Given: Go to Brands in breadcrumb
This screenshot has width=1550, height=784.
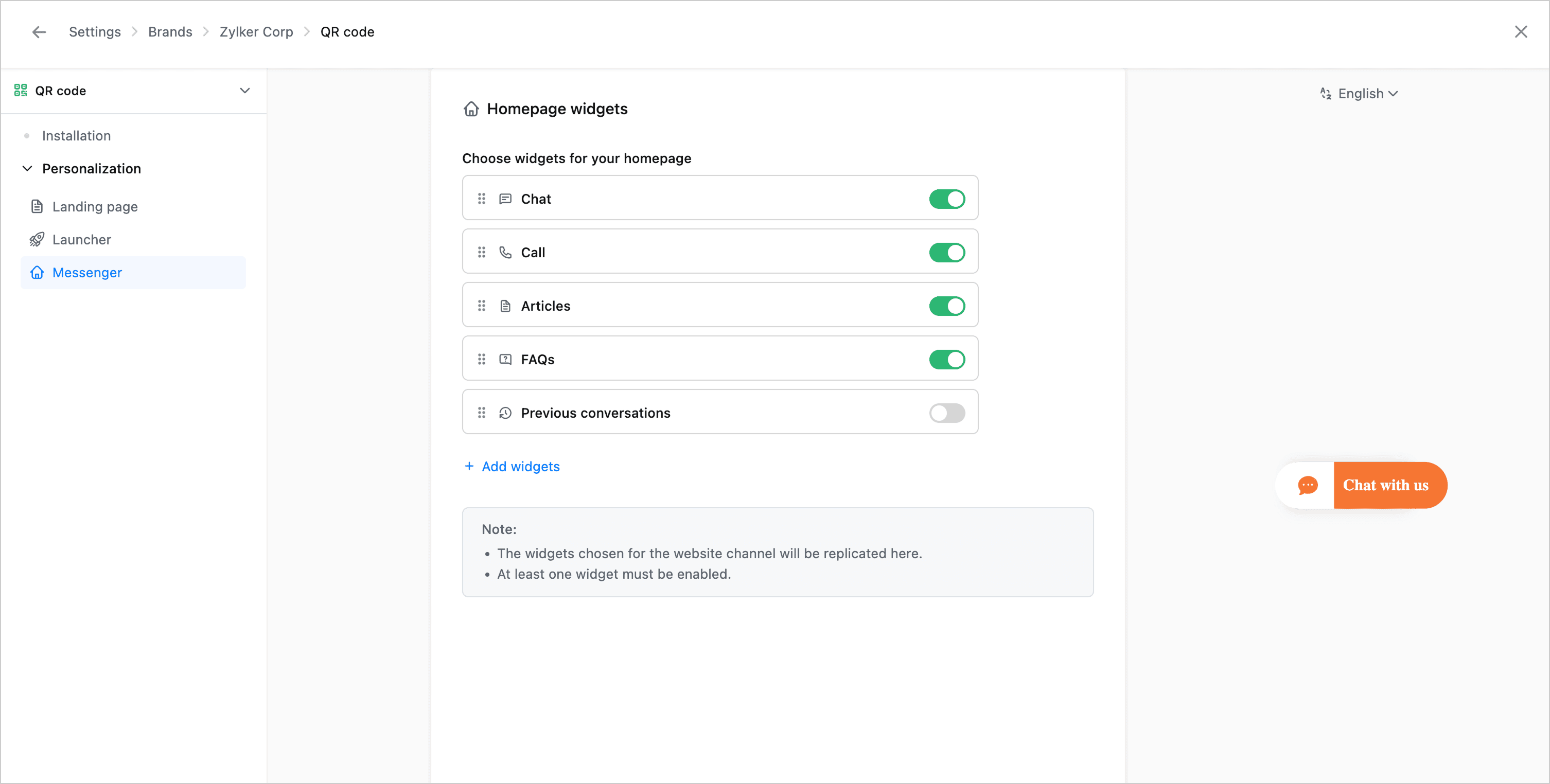Looking at the screenshot, I should tap(170, 32).
